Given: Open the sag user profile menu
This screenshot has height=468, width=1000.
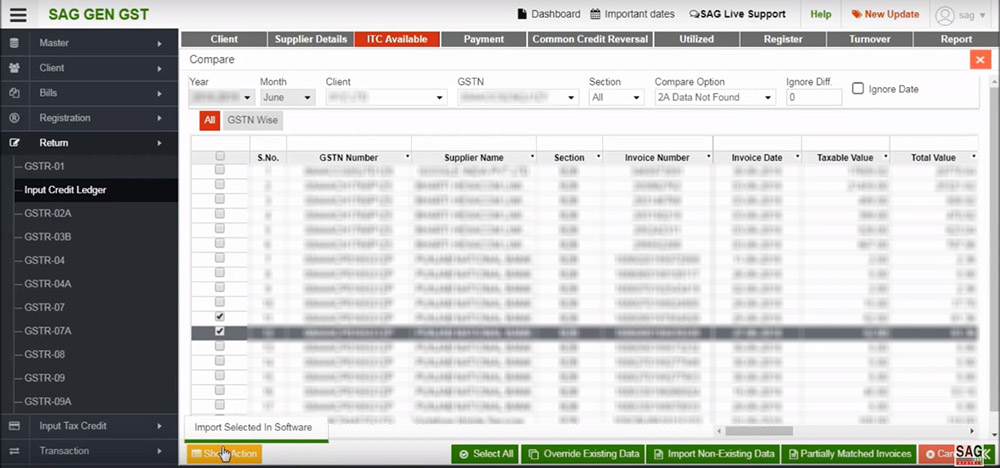Looking at the screenshot, I should pyautogui.click(x=960, y=15).
